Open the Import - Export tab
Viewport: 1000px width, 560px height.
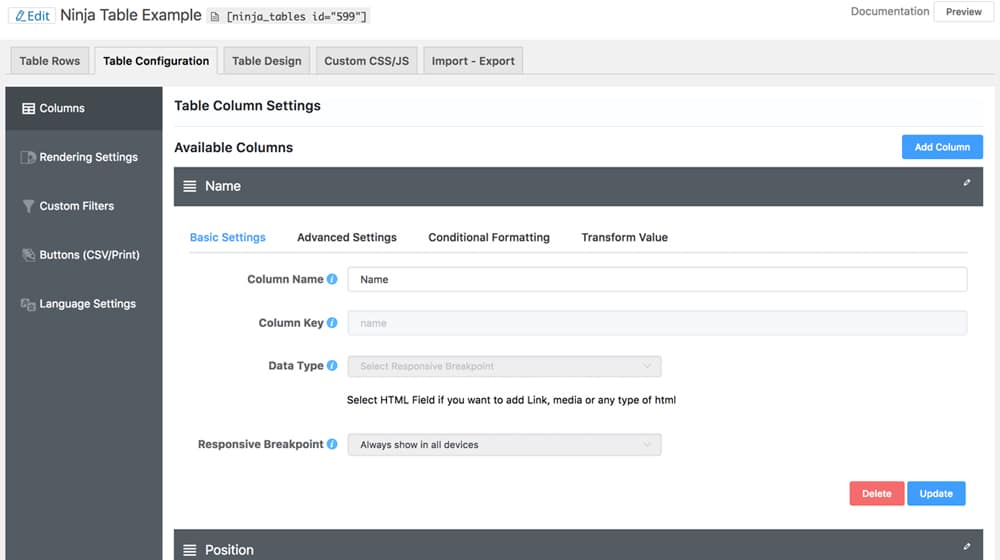[x=473, y=61]
